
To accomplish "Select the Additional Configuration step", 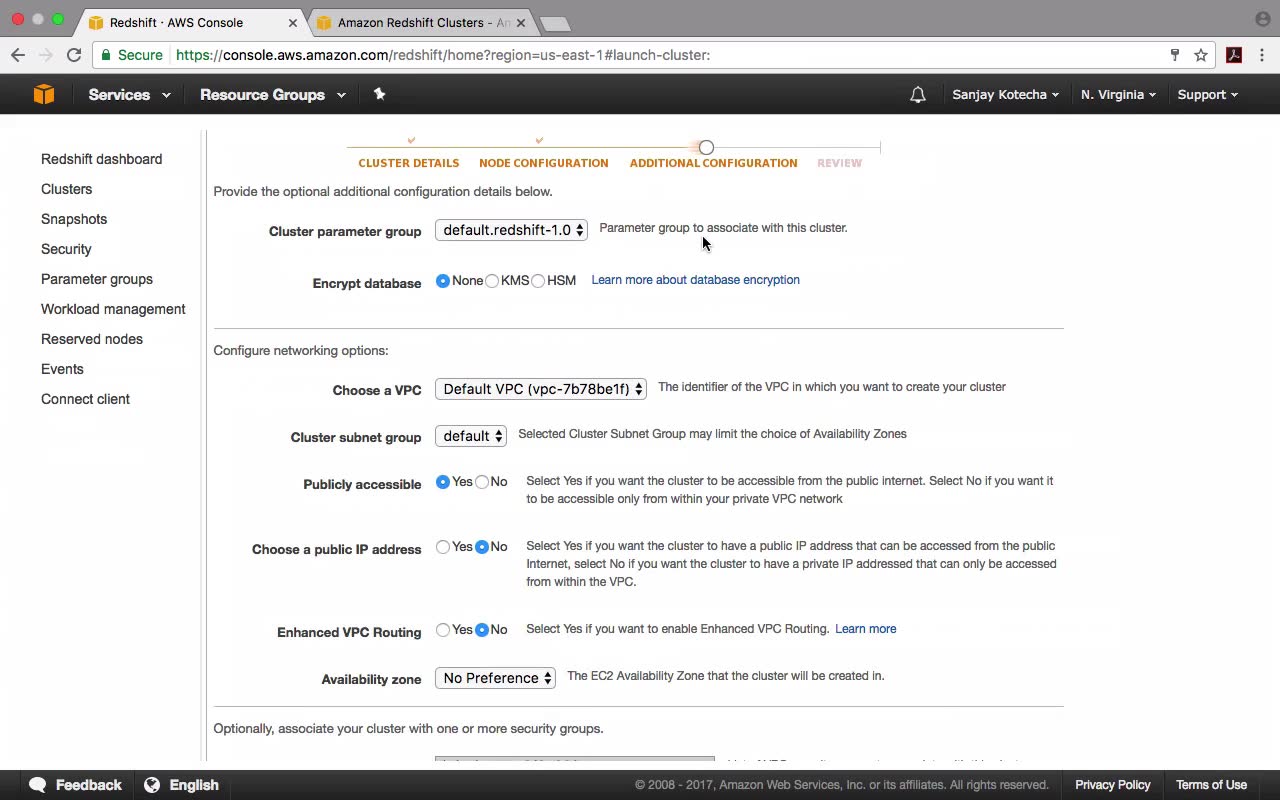I will point(714,163).
